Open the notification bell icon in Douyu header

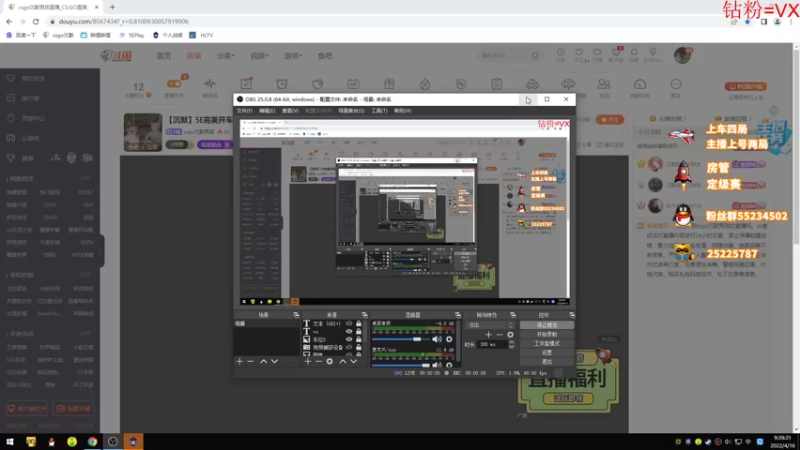[x=634, y=53]
